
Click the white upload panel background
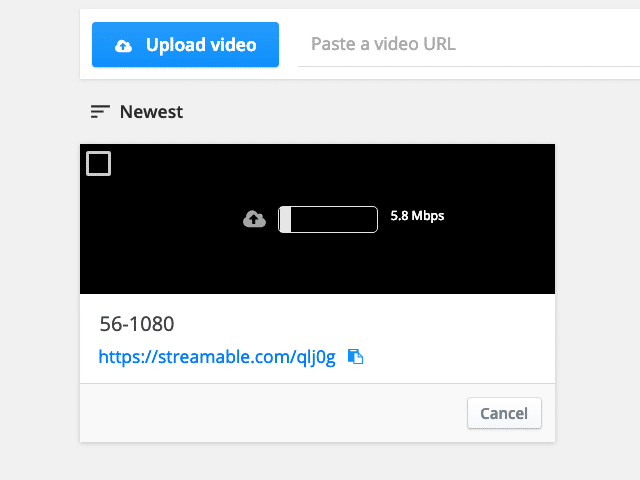pyautogui.click(x=449, y=73)
